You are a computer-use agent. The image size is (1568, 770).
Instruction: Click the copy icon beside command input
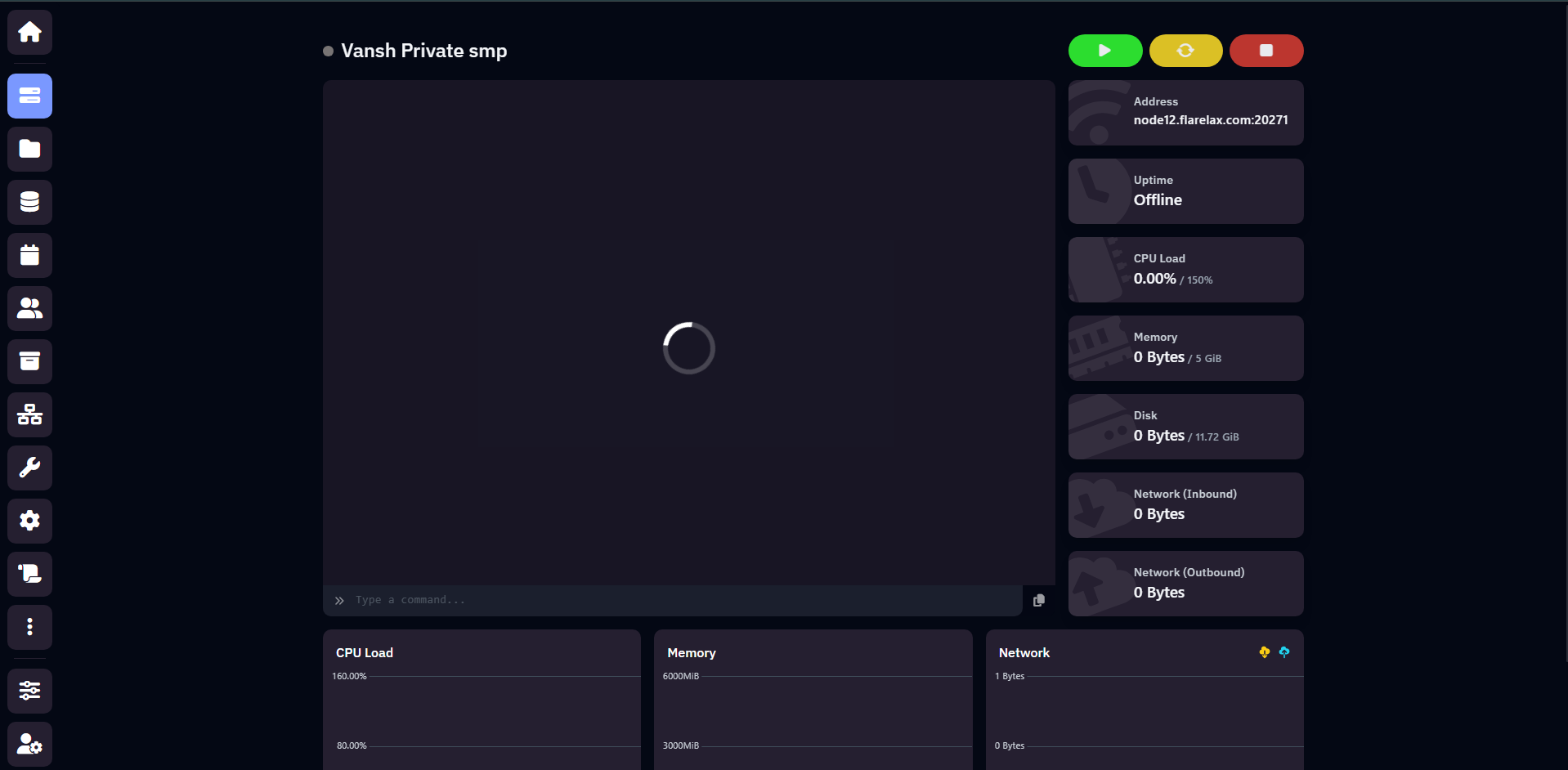[x=1039, y=600]
